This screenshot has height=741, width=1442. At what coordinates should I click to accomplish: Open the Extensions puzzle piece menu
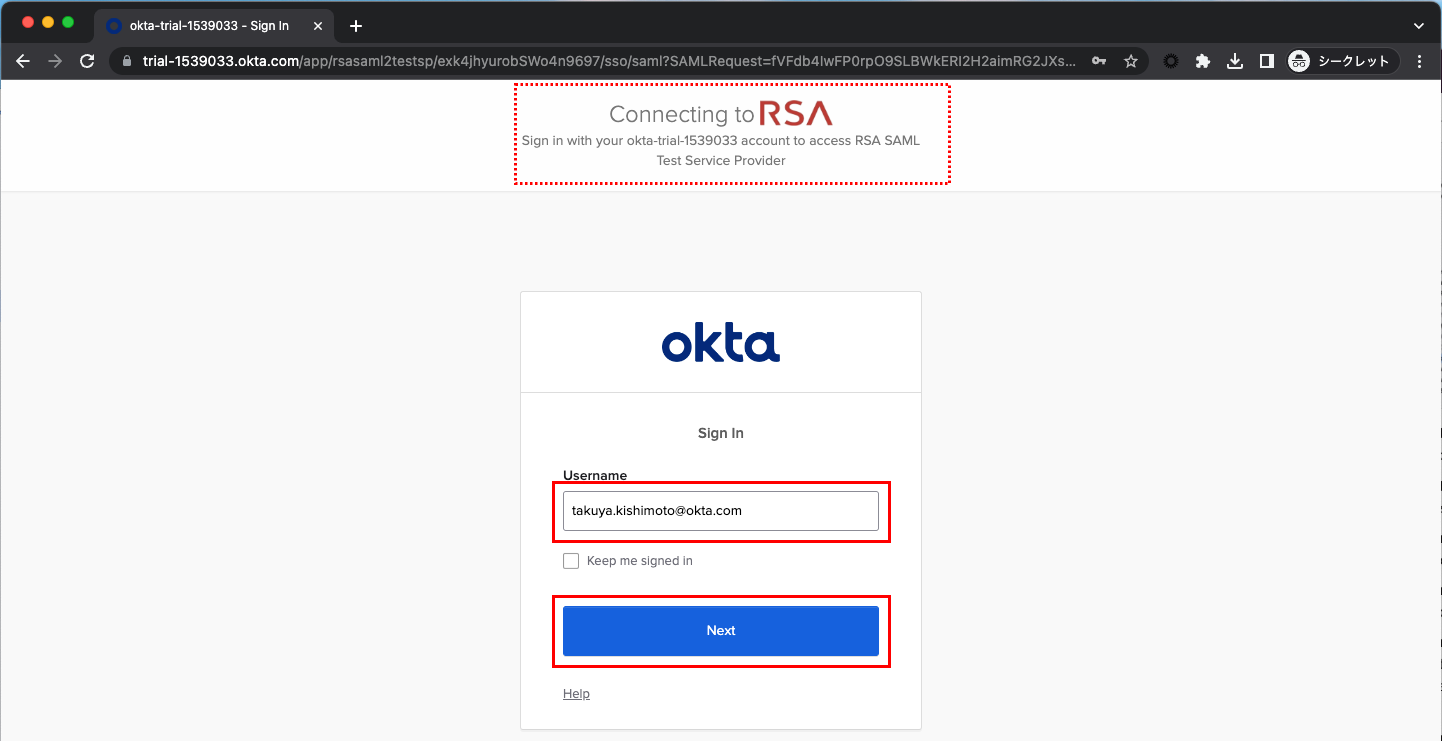pyautogui.click(x=1203, y=61)
